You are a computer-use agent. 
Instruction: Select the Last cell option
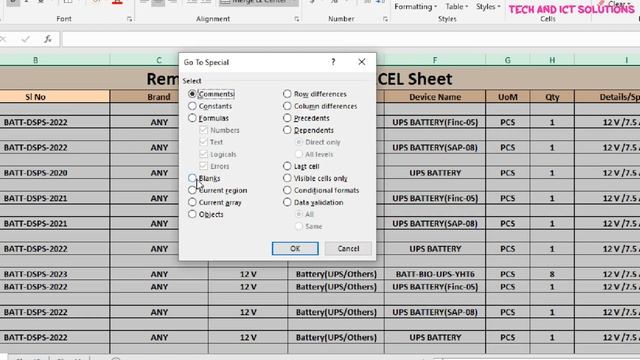pyautogui.click(x=301, y=166)
